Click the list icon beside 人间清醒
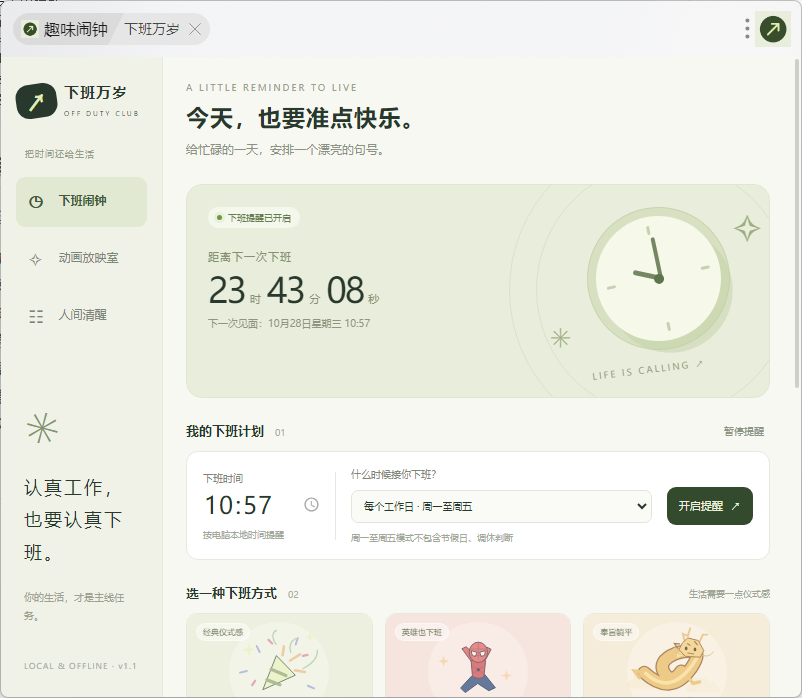Screen dimensions: 802x698 (x=36, y=317)
